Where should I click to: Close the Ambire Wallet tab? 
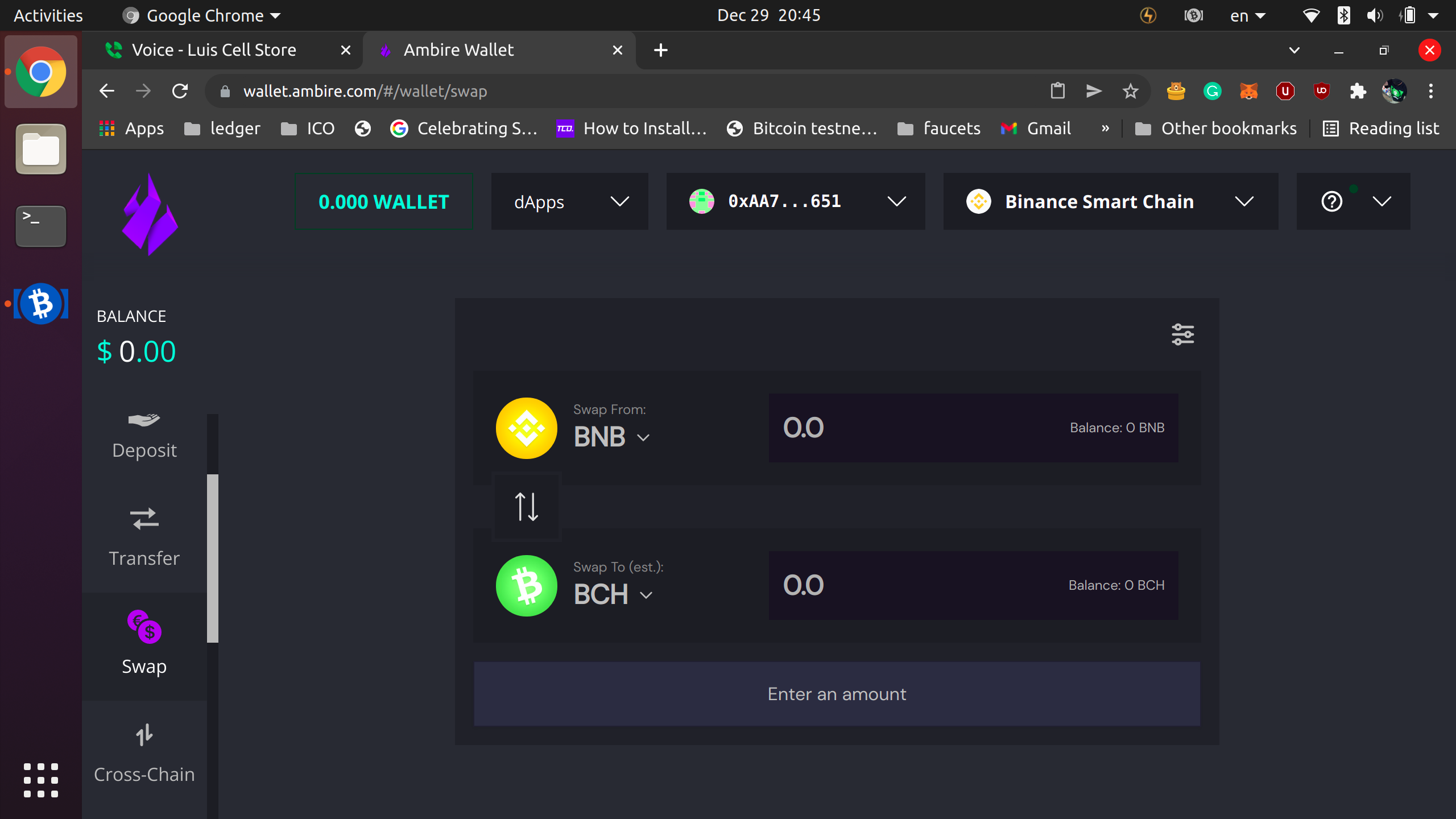pos(618,50)
